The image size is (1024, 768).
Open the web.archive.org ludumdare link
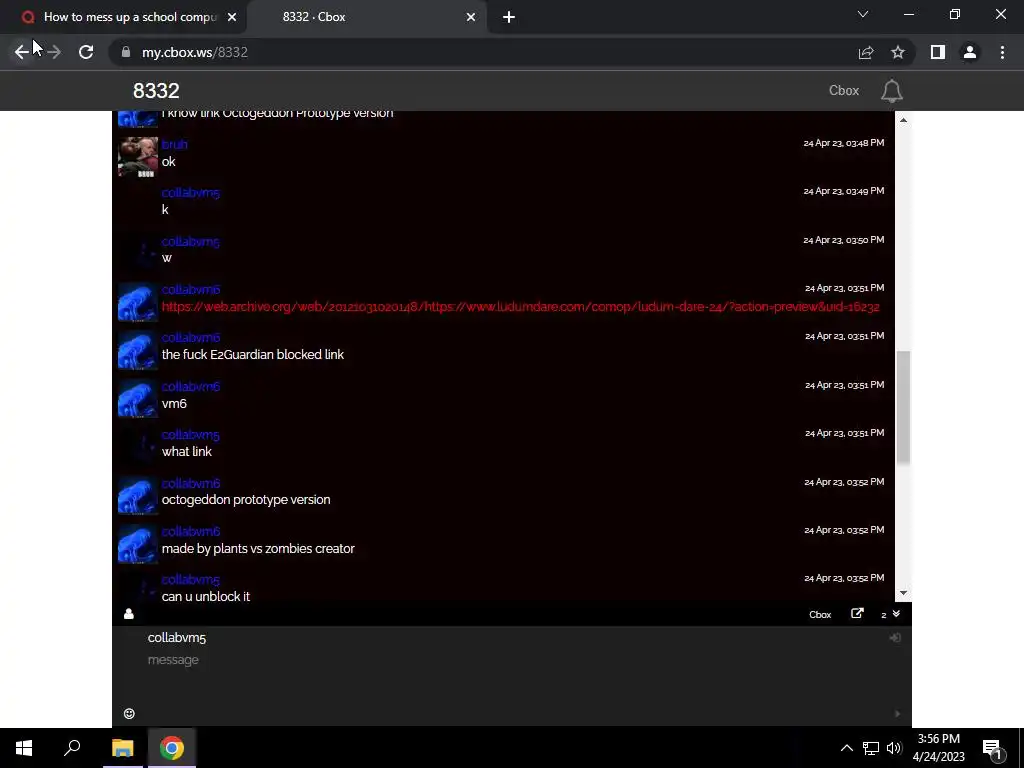[520, 306]
